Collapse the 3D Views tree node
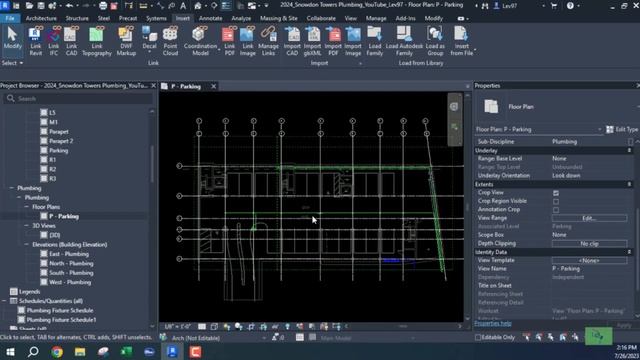The height and width of the screenshot is (360, 640). (27, 226)
